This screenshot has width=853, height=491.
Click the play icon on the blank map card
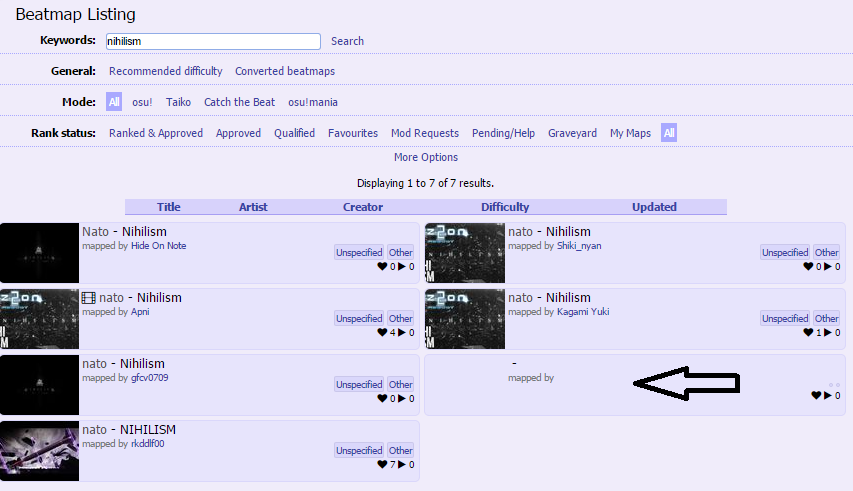tap(828, 395)
